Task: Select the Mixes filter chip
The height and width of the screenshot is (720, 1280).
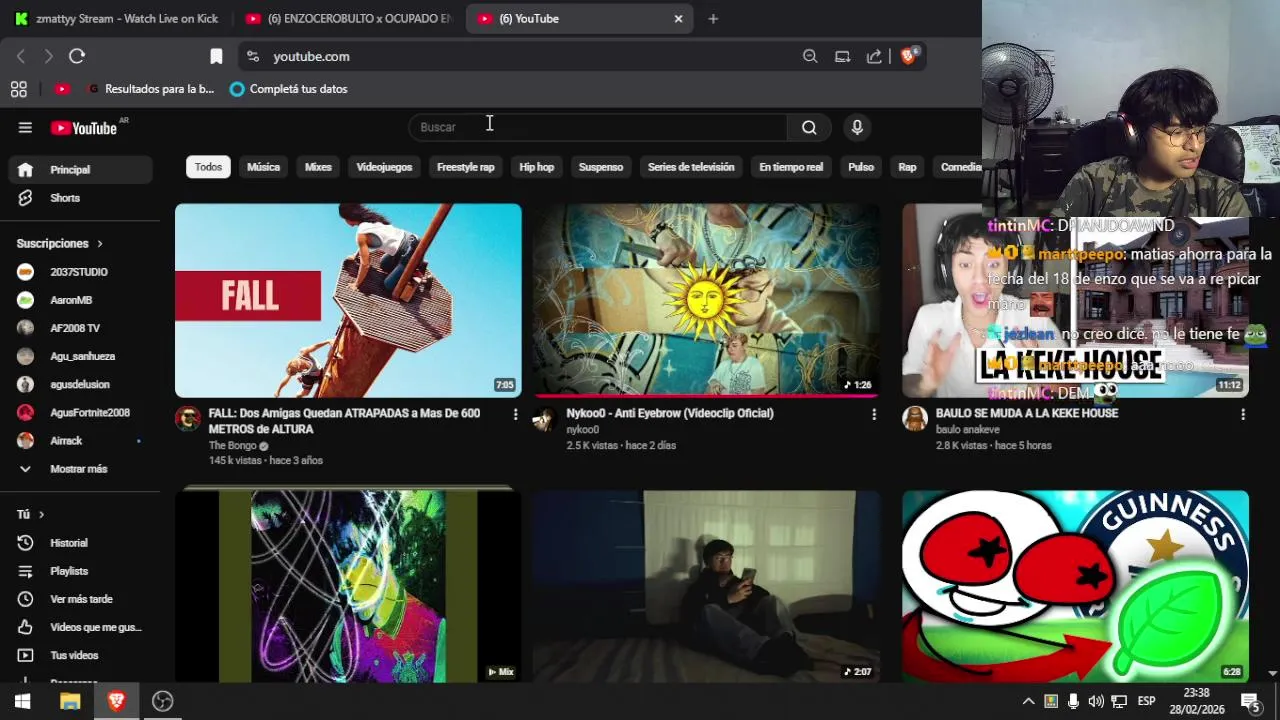Action: tap(318, 167)
